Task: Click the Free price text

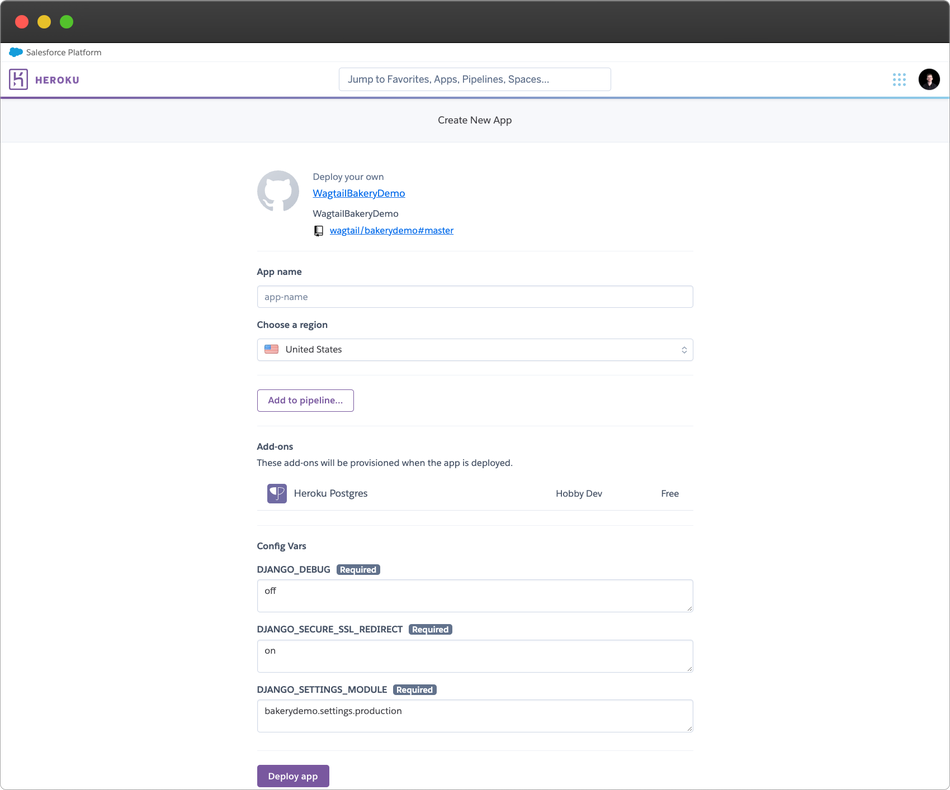Action: 670,494
